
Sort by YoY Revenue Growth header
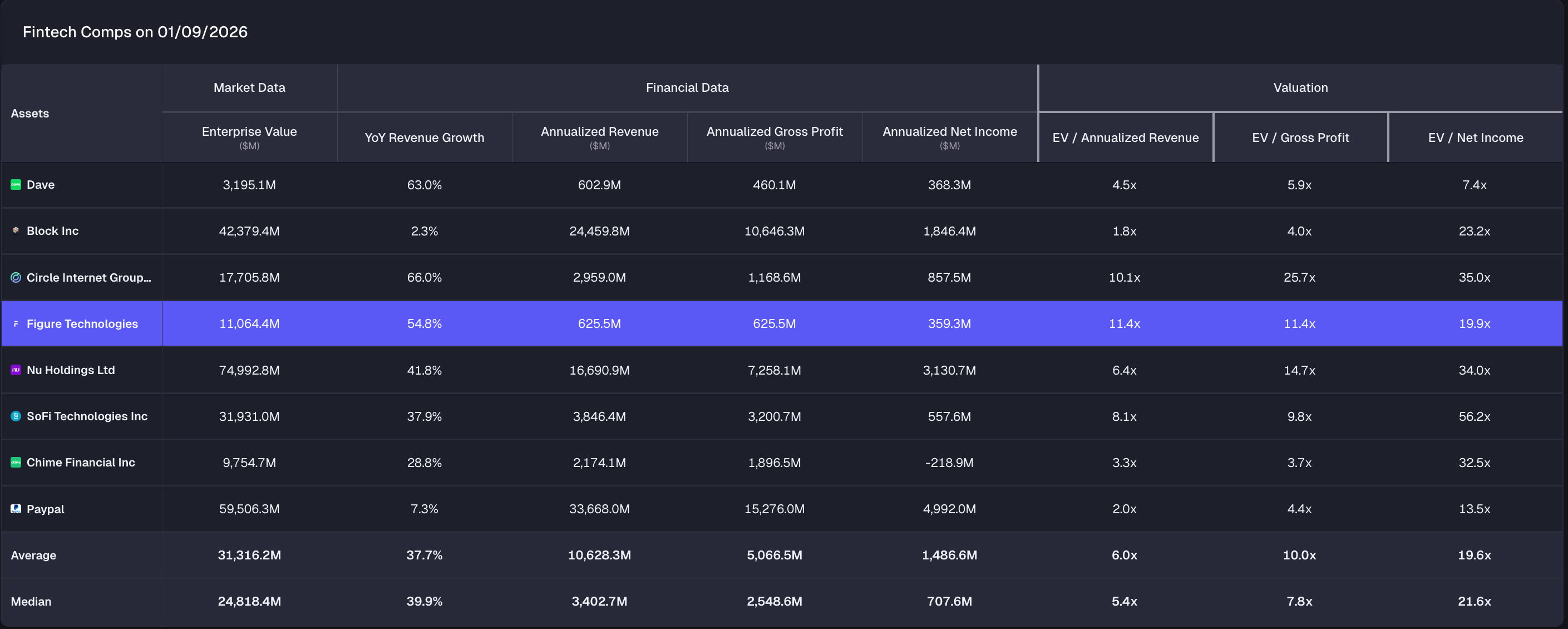pyautogui.click(x=424, y=137)
